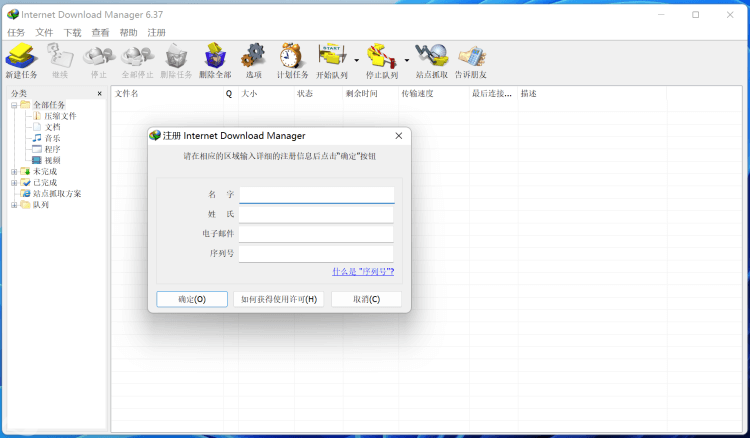750x438 pixels.
Task: Select the 音乐 category
Action: coord(53,138)
